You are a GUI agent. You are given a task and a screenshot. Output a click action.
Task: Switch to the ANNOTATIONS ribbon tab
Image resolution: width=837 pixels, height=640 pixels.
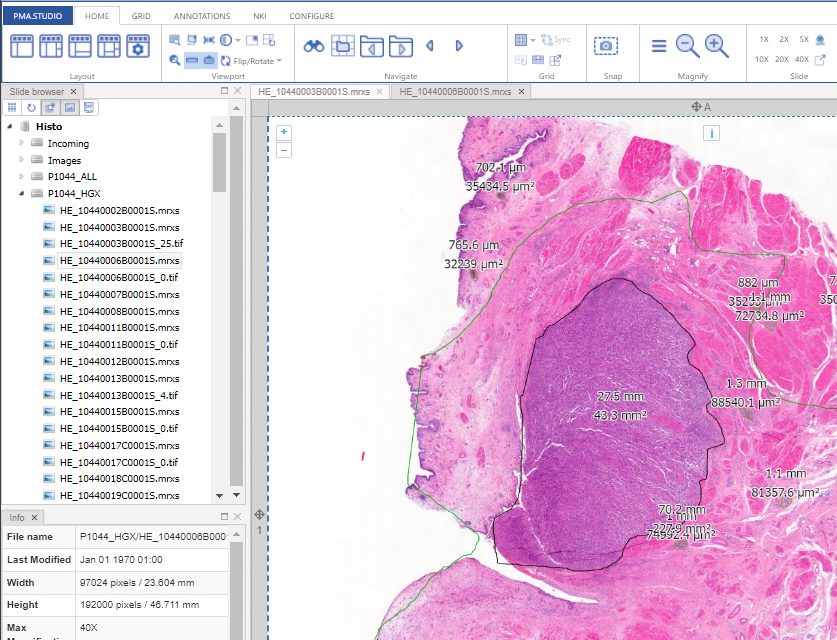tap(201, 16)
